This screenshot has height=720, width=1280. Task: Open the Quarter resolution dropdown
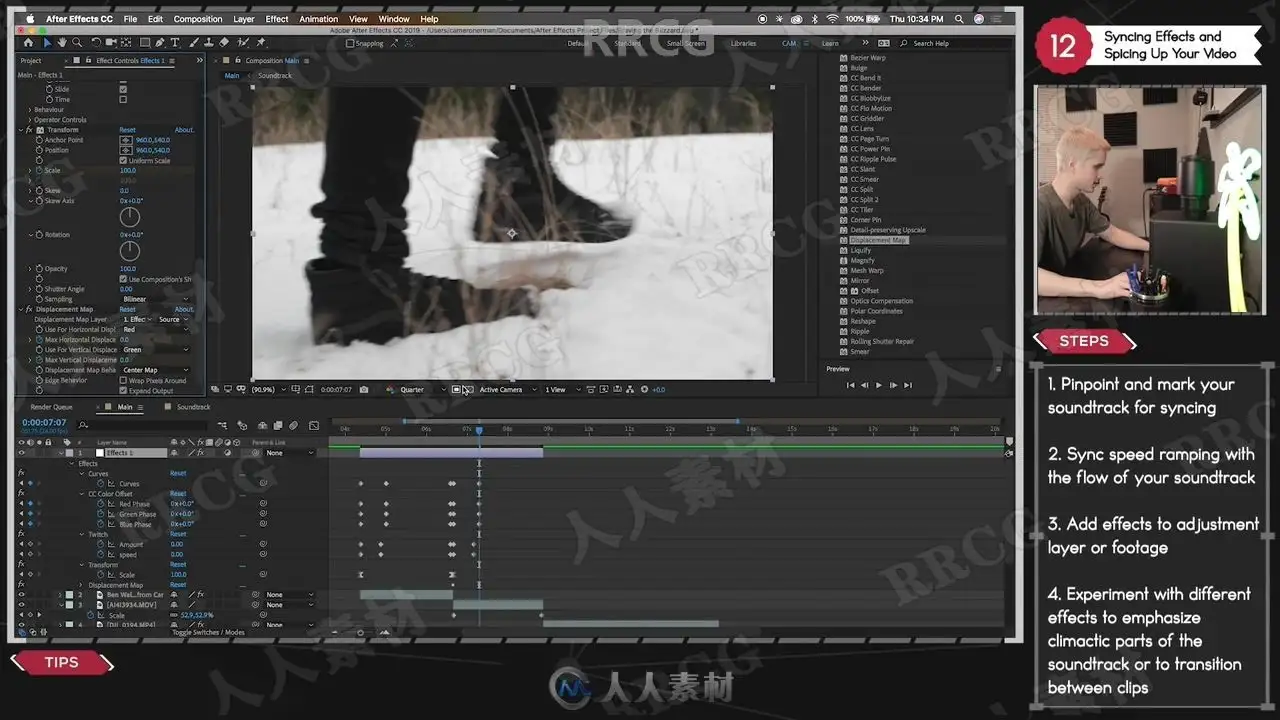coord(423,389)
